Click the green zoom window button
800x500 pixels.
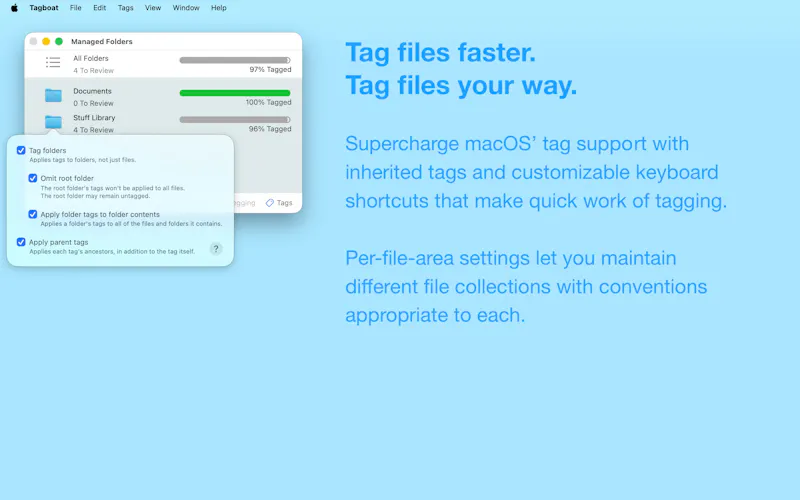59,41
